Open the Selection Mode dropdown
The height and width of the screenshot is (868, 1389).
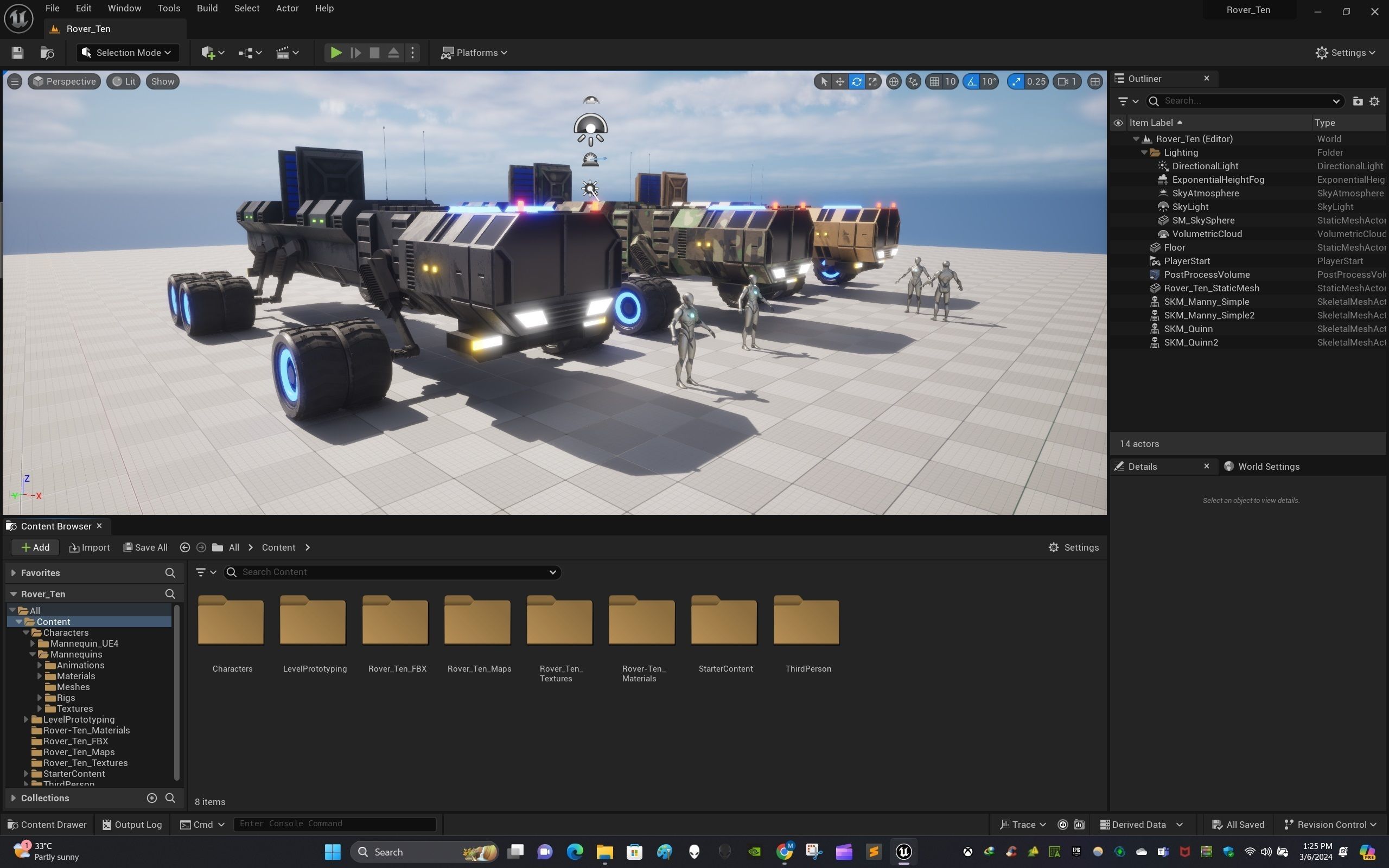[128, 53]
